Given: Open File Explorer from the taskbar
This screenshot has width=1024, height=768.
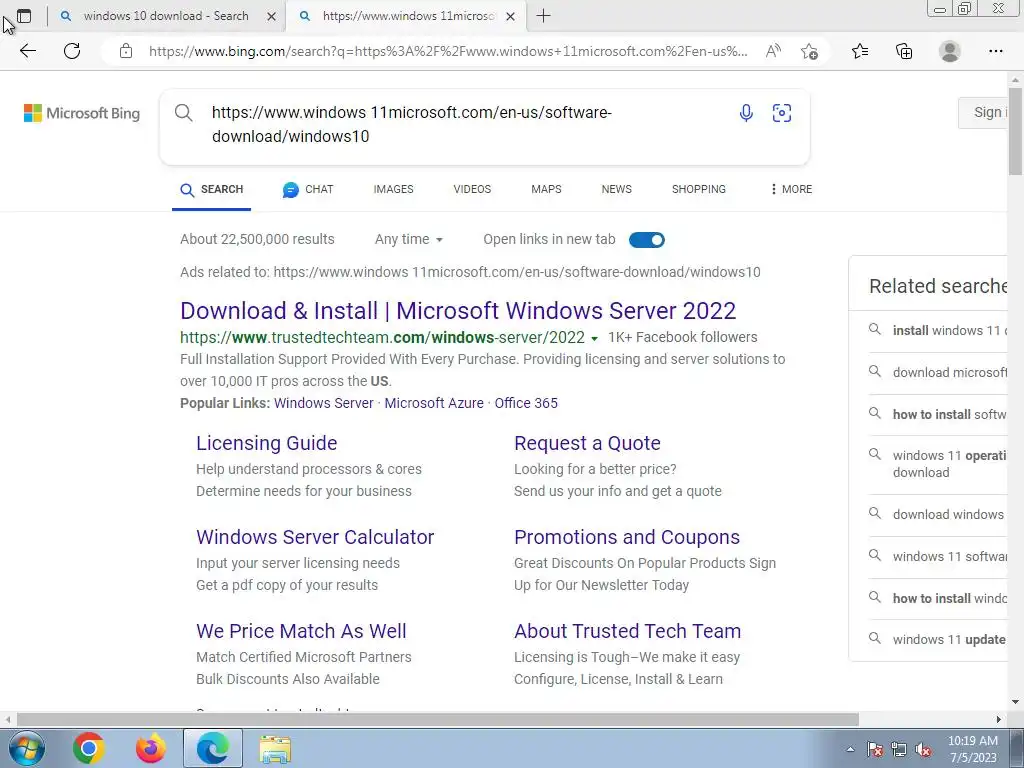Looking at the screenshot, I should pyautogui.click(x=275, y=749).
